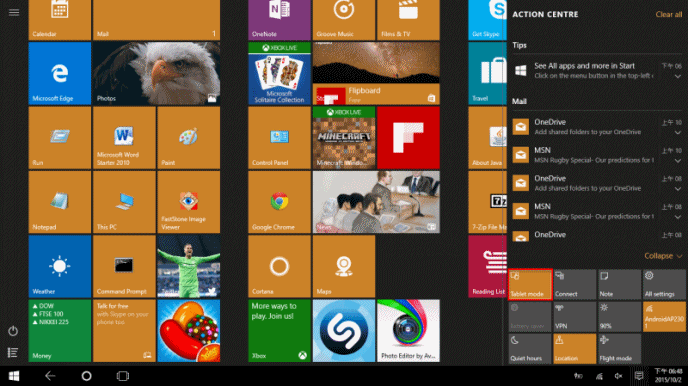Open the Xbox tile
This screenshot has width=688, height=386.
pyautogui.click(x=280, y=331)
